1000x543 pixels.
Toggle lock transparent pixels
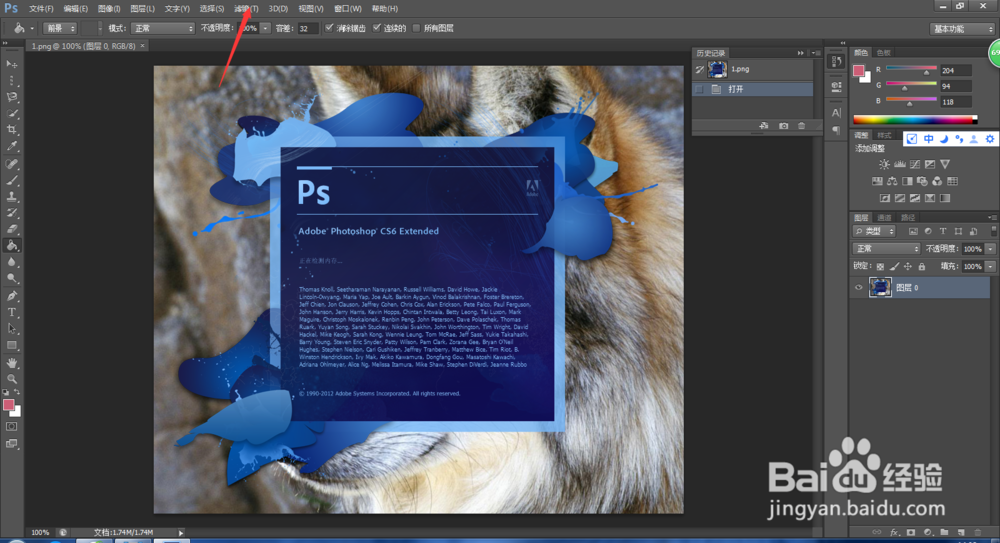click(880, 267)
